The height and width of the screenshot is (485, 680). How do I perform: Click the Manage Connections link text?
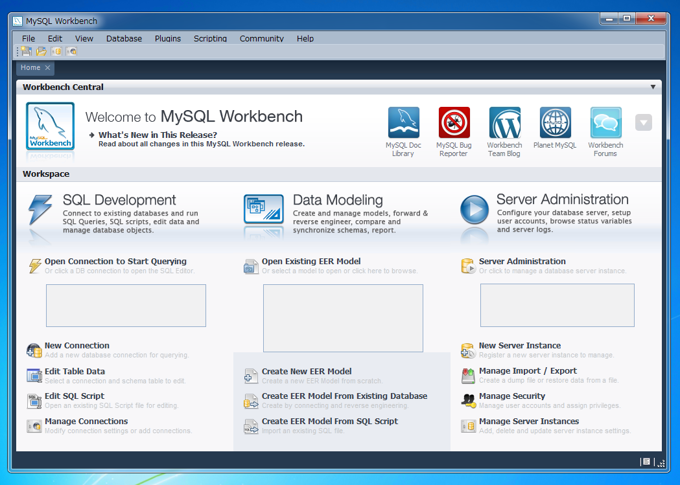86,421
